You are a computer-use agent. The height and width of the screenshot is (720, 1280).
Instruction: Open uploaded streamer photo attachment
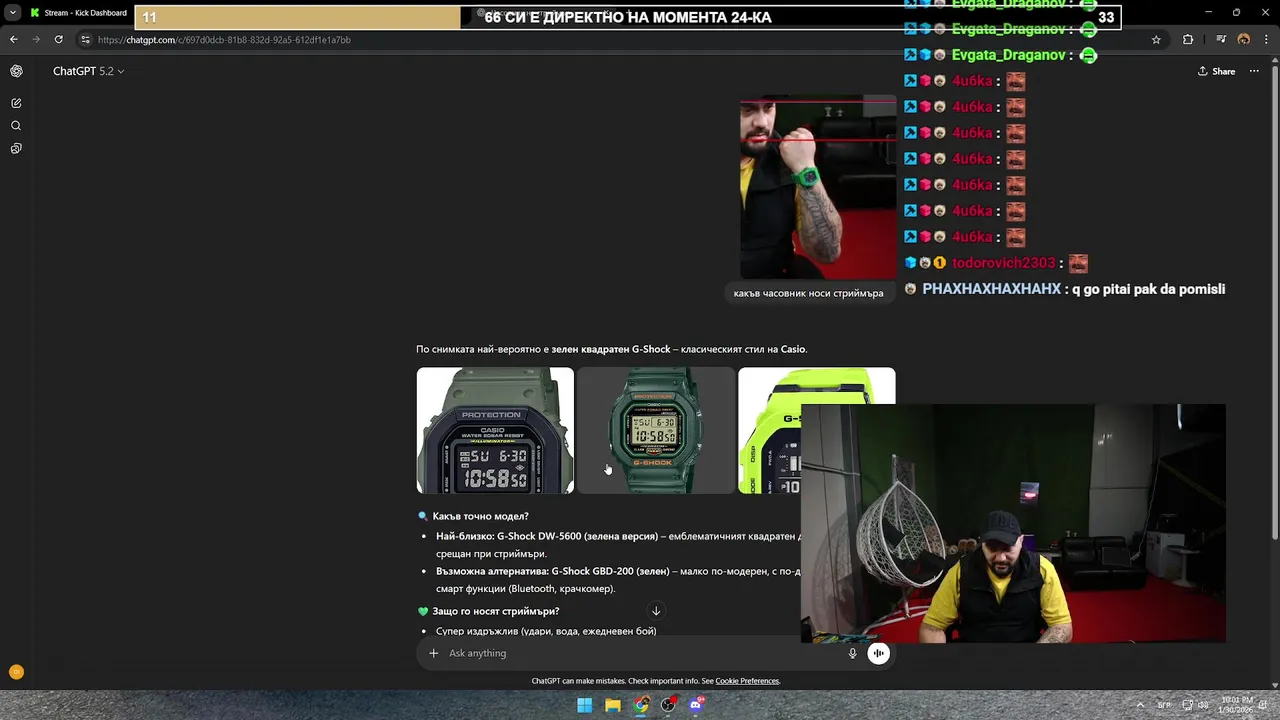pos(818,187)
